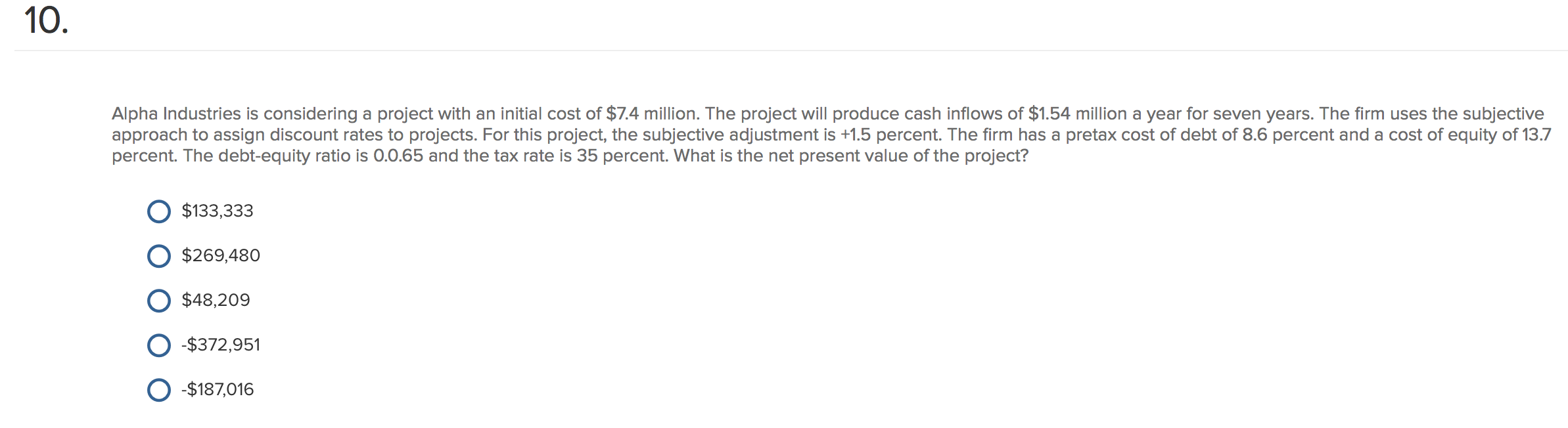Click the radio button beside $269,480
The width and height of the screenshot is (1568, 428).
pos(158,256)
